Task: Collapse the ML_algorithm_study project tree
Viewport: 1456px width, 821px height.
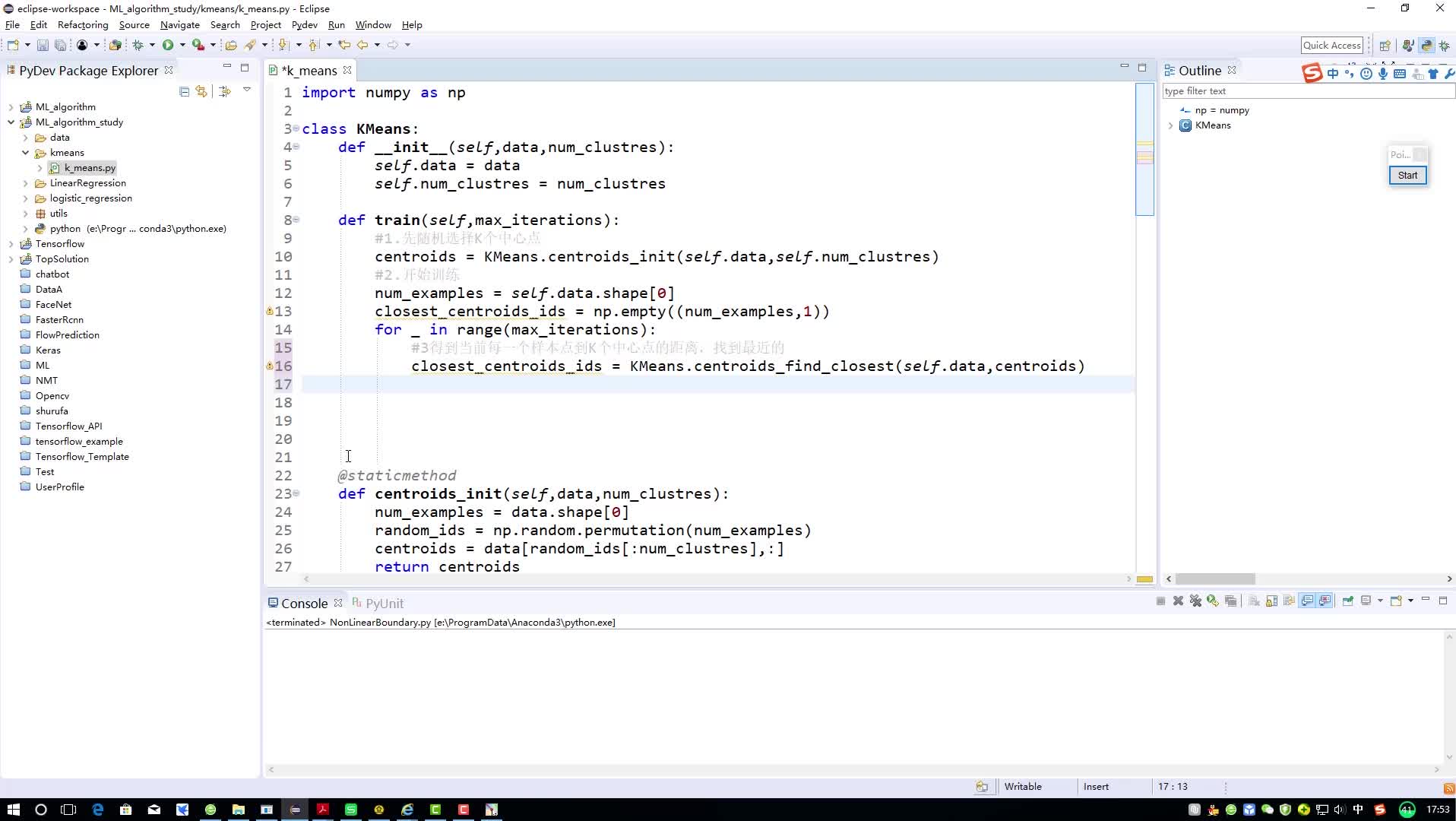Action: click(x=11, y=122)
